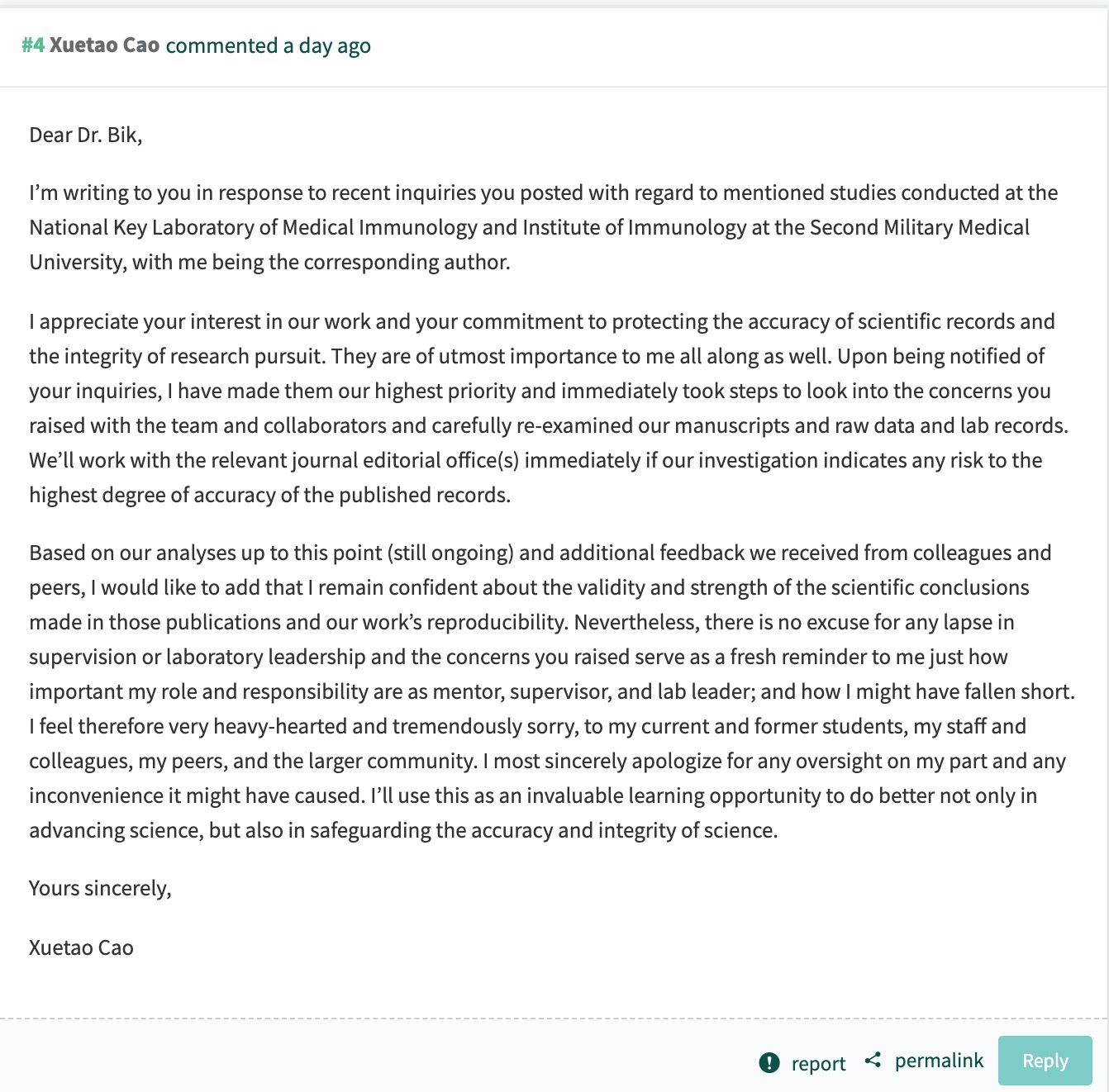Click the share icon beside permalink
The height and width of the screenshot is (1092, 1109).
[873, 1060]
